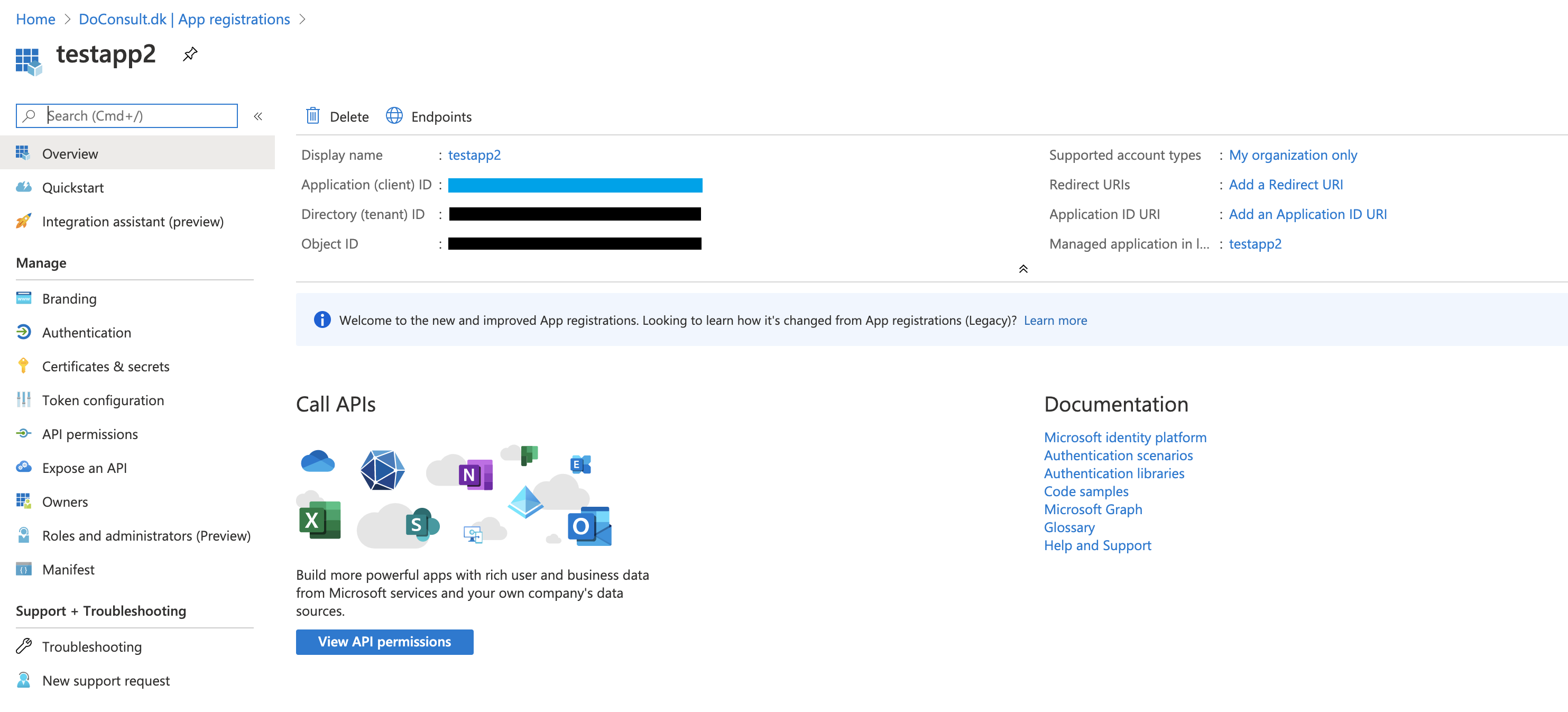Click the search magnifier icon in sidebar
Image resolution: width=1568 pixels, height=712 pixels.
[29, 116]
